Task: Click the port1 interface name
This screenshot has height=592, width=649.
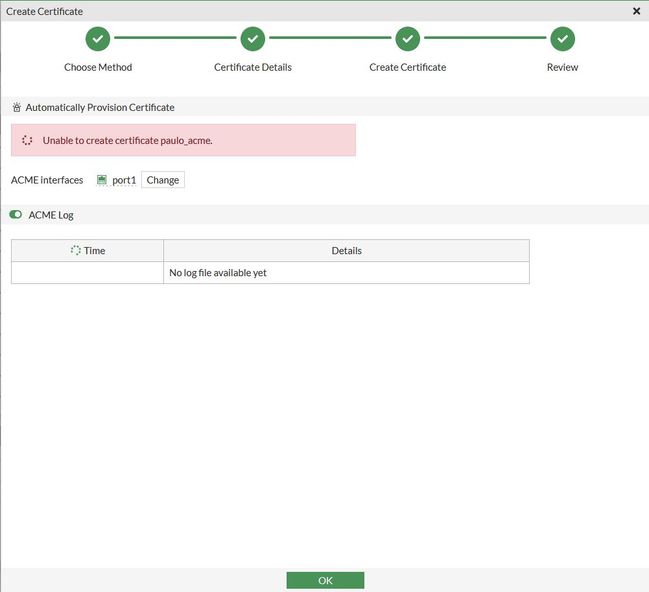Action: click(124, 180)
